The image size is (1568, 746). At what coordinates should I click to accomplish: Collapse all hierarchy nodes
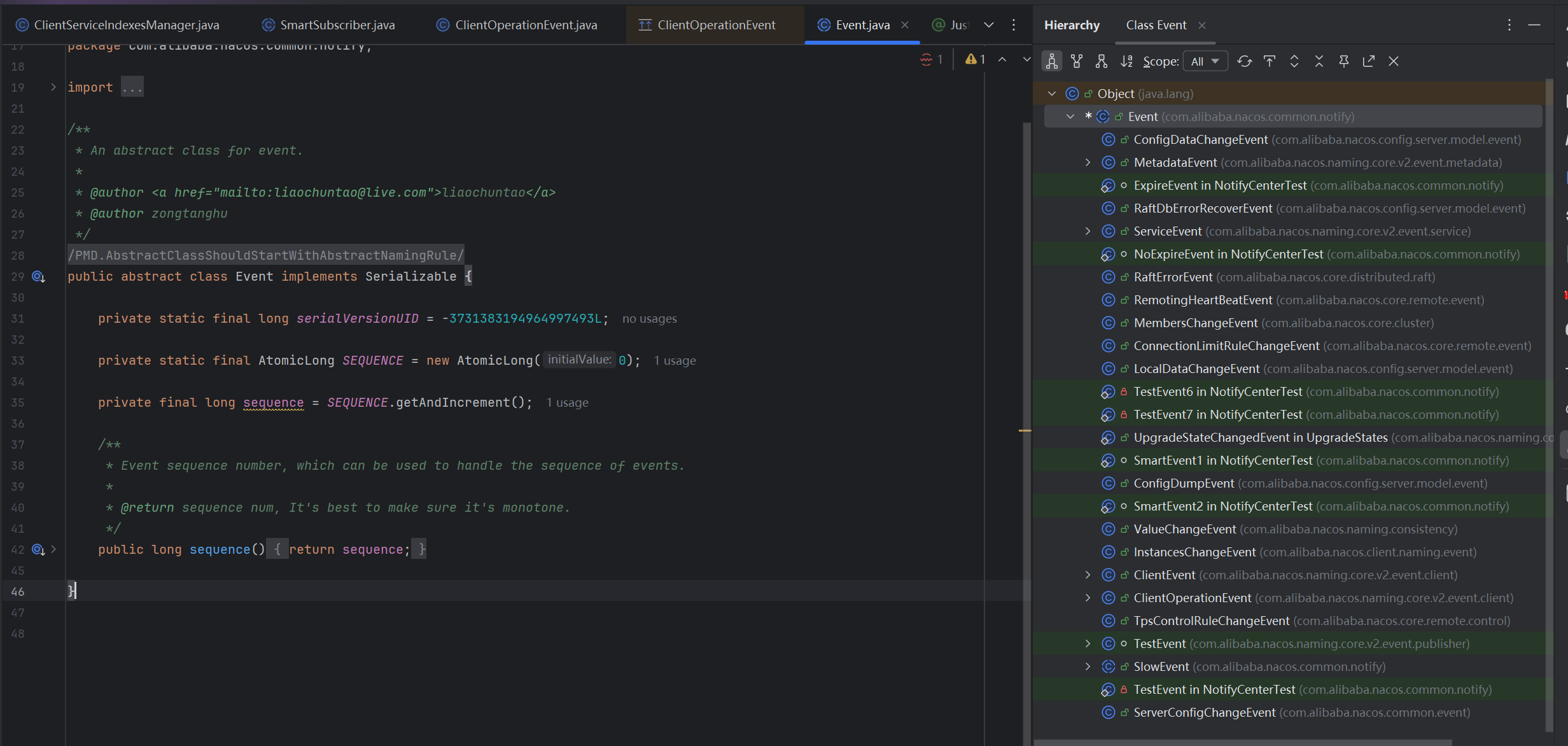1319,61
